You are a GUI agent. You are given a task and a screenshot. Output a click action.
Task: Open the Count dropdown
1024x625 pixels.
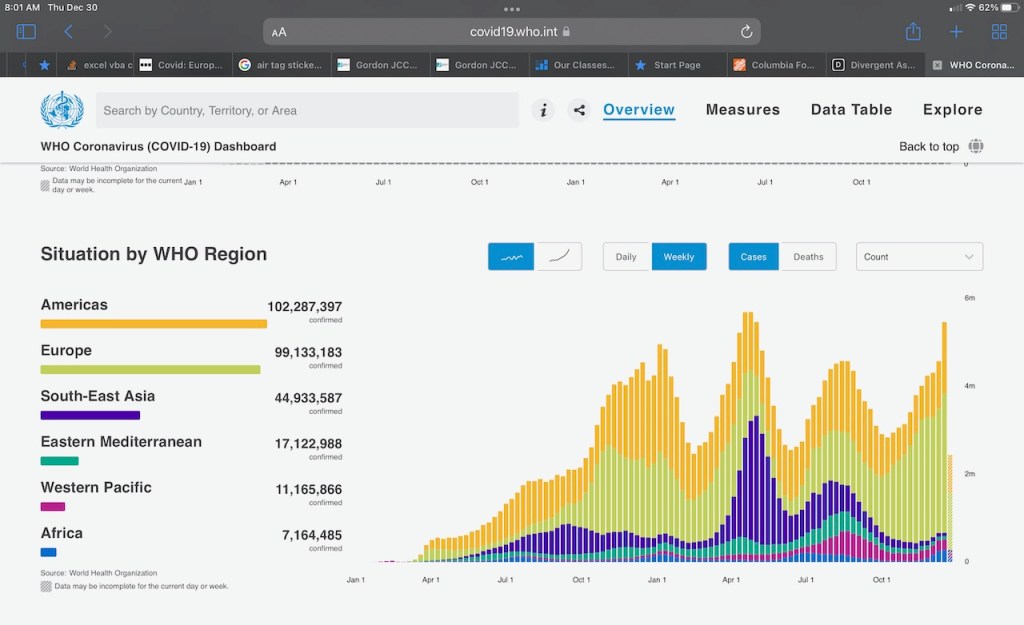coord(919,257)
